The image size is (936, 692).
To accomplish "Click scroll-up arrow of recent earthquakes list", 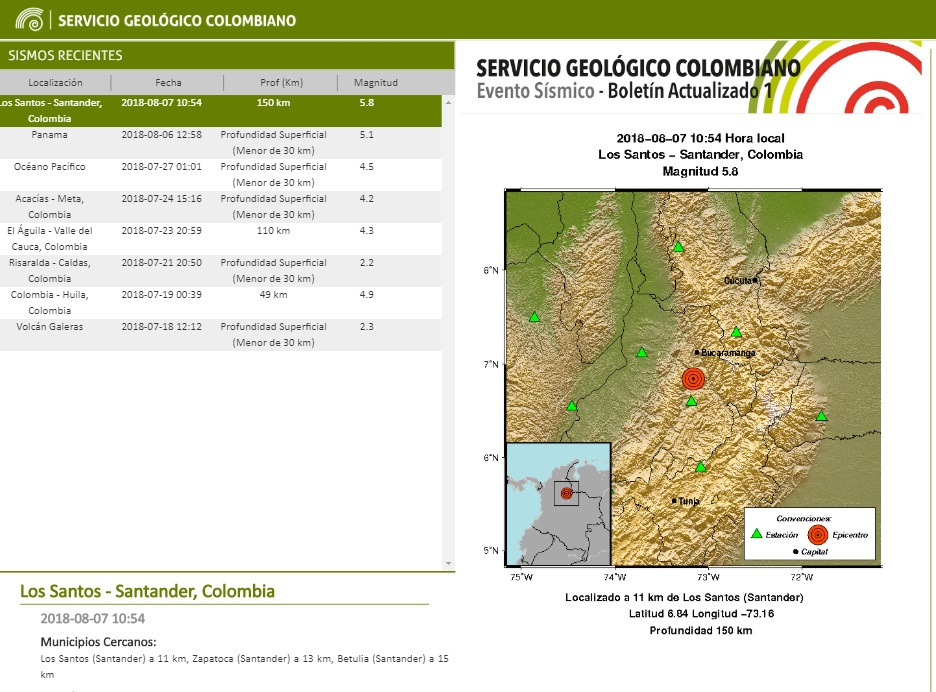I will pyautogui.click(x=447, y=78).
